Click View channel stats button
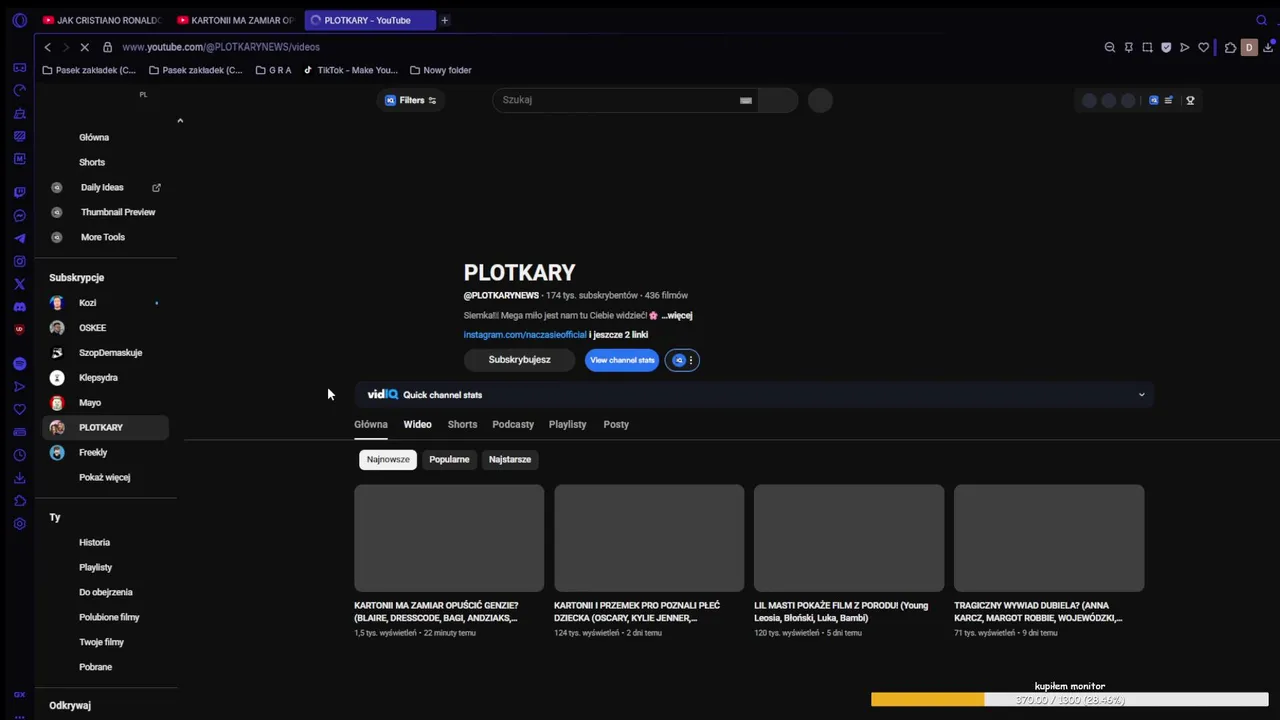1280x720 pixels. pos(622,360)
